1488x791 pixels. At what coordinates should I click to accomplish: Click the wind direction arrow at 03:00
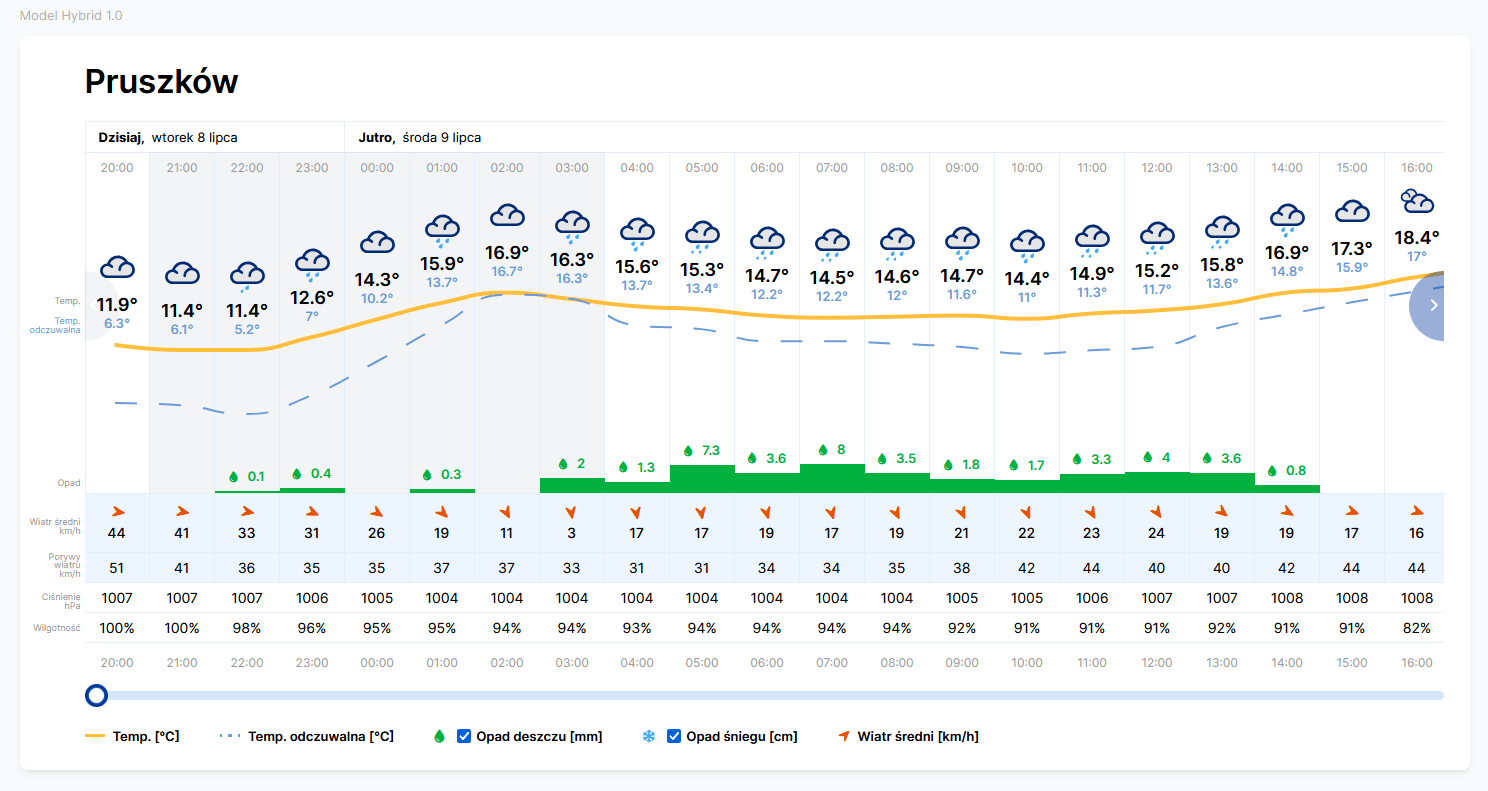572,512
